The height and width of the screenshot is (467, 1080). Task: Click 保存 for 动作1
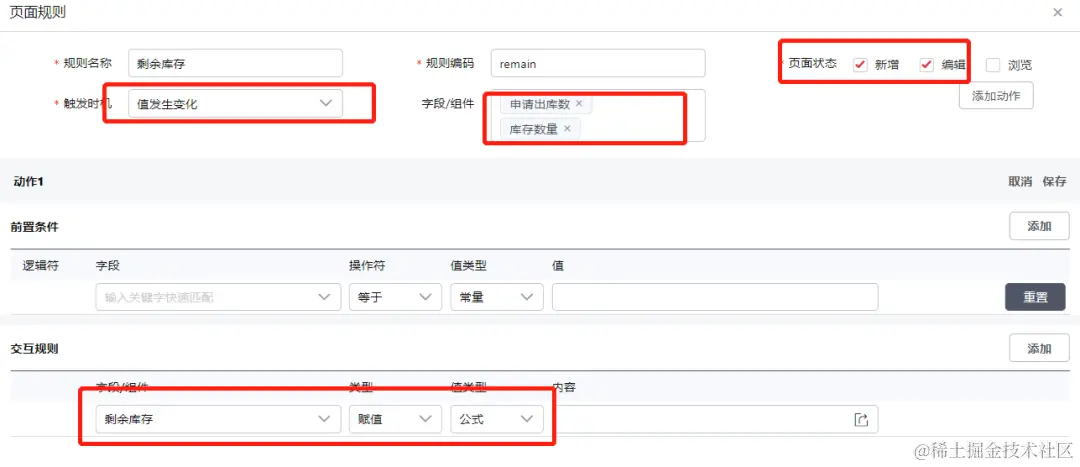coord(1055,181)
